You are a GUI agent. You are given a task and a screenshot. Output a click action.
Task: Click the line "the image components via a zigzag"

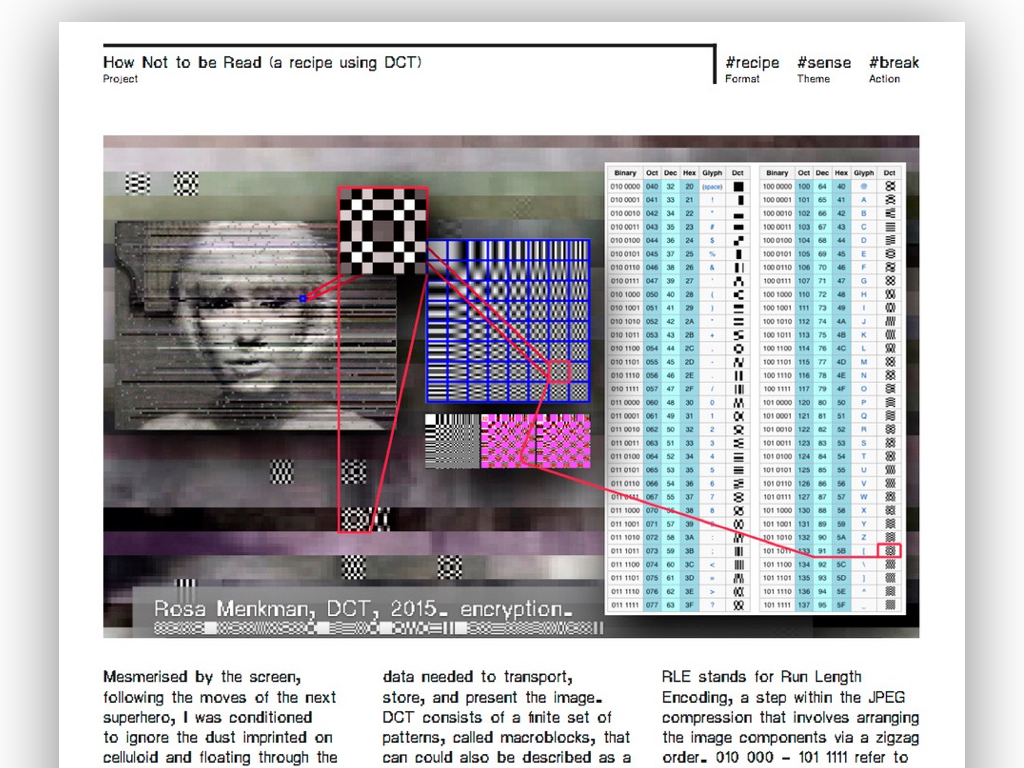pyautogui.click(x=790, y=737)
